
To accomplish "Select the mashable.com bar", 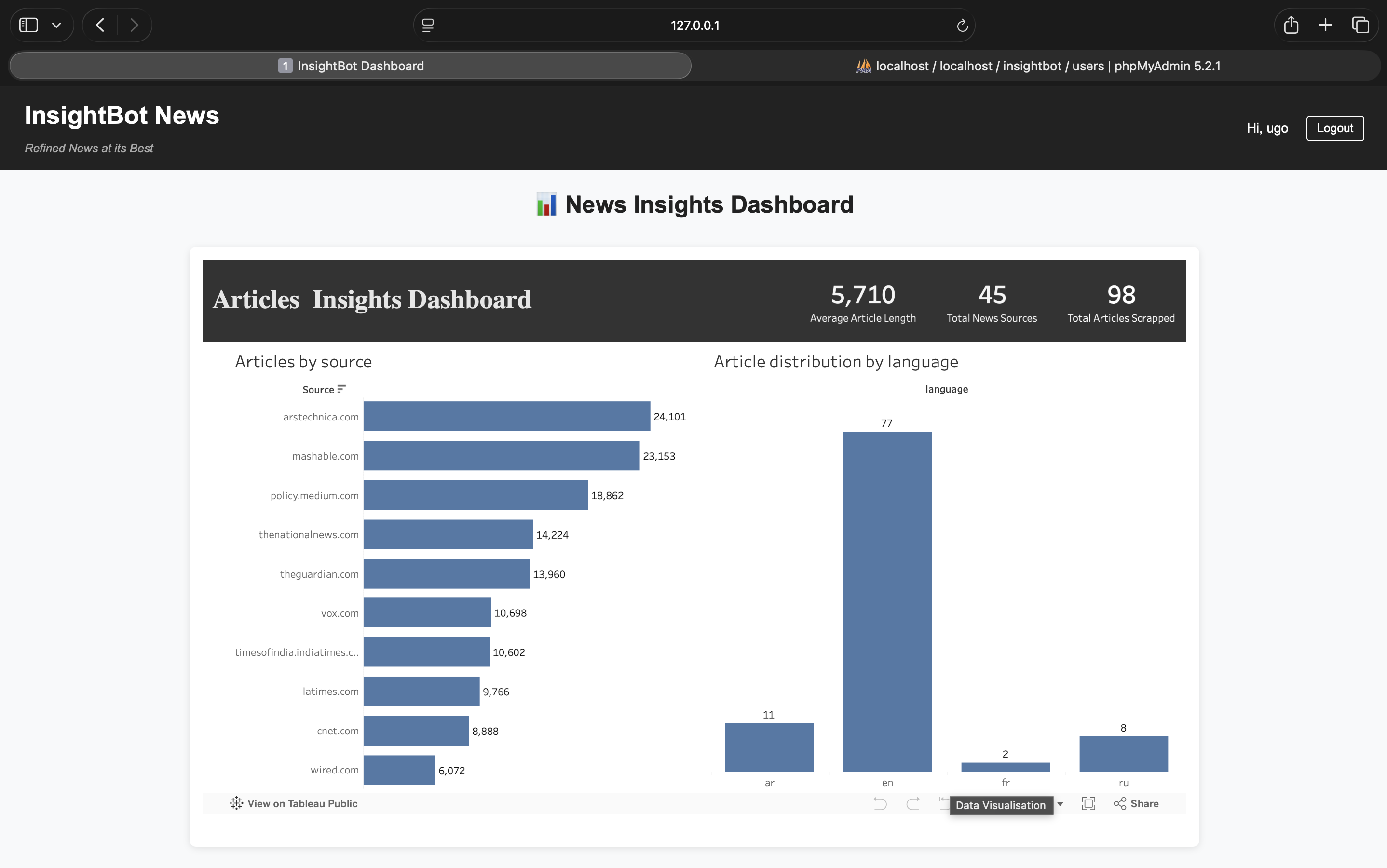I will click(x=501, y=456).
